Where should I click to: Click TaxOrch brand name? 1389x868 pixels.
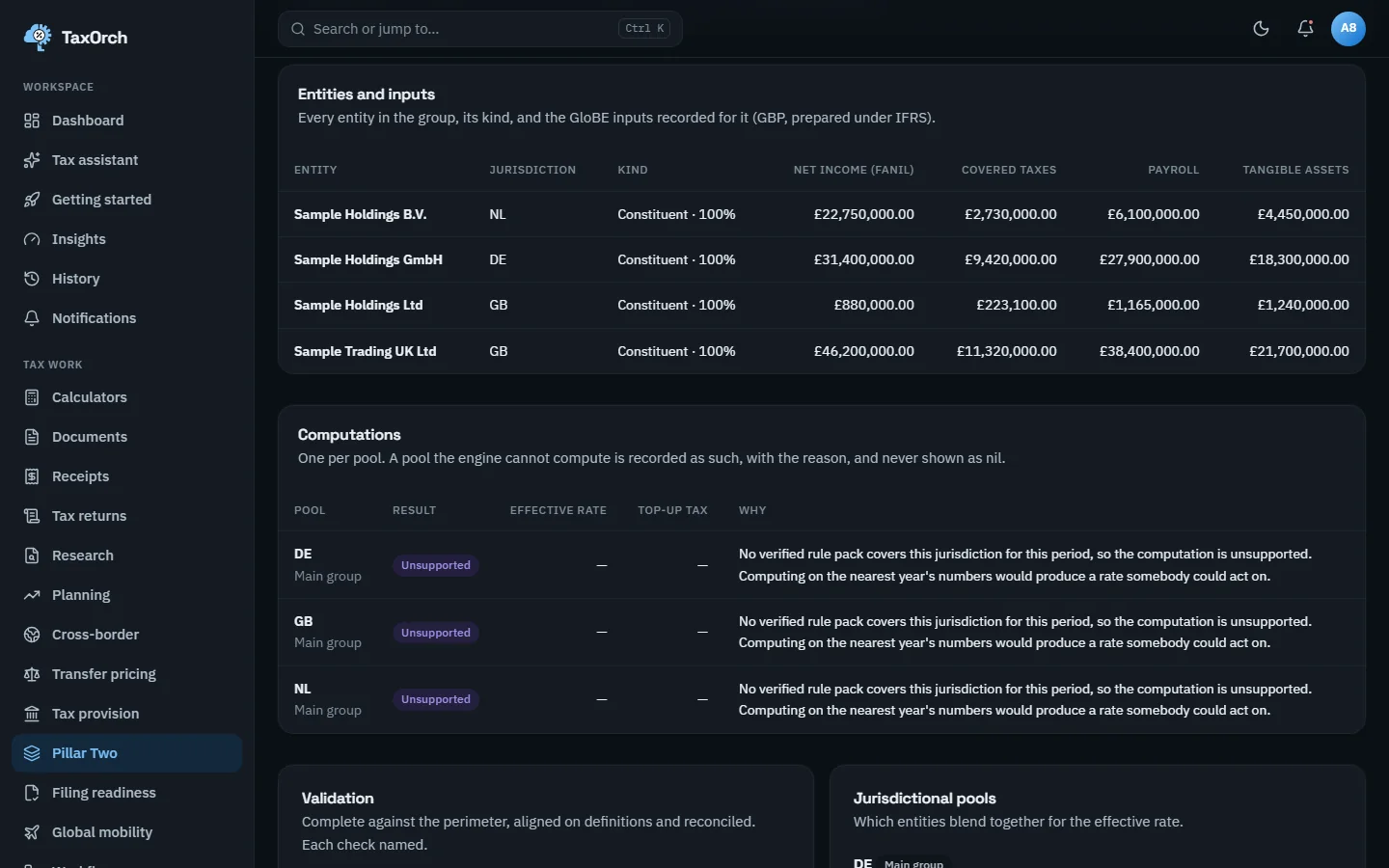(95, 38)
